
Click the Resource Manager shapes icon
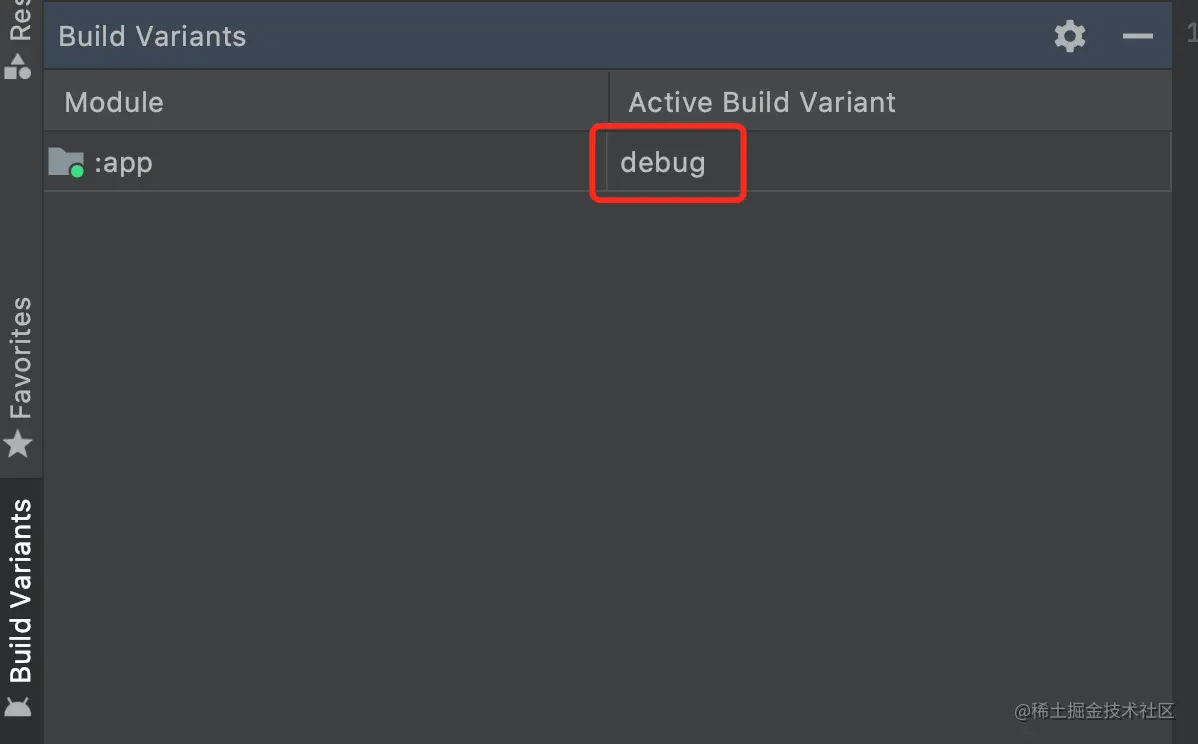(x=18, y=67)
